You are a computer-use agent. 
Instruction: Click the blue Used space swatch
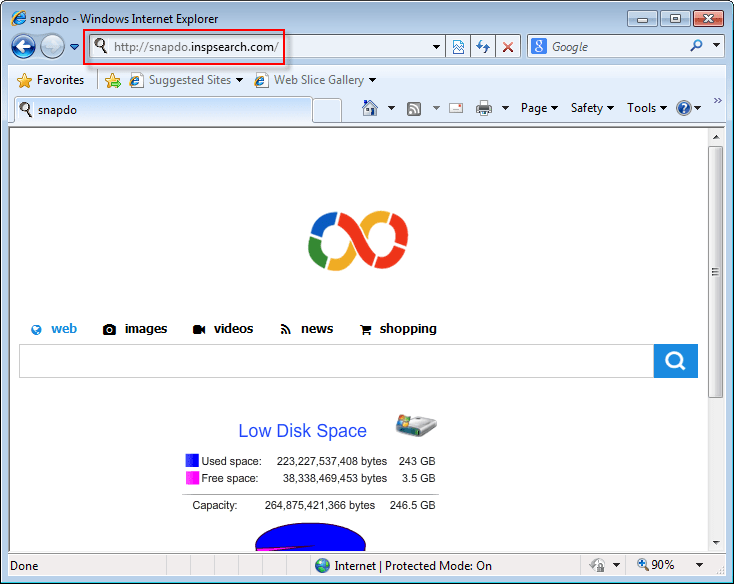tap(192, 460)
